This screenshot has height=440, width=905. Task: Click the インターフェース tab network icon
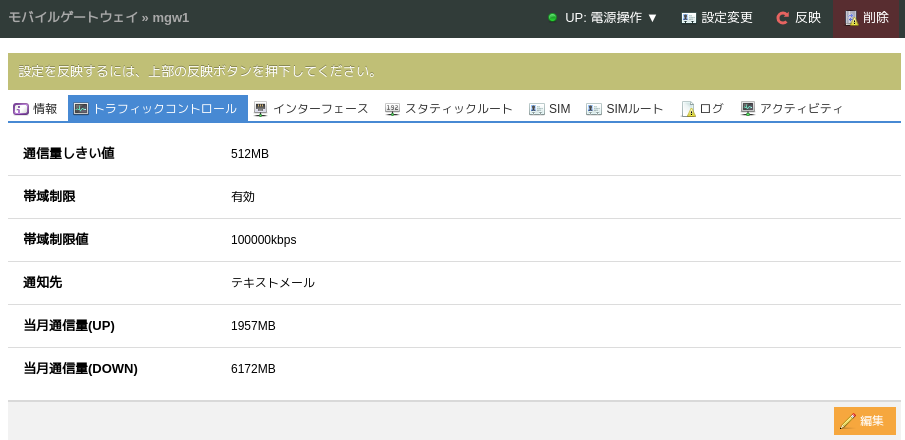261,109
